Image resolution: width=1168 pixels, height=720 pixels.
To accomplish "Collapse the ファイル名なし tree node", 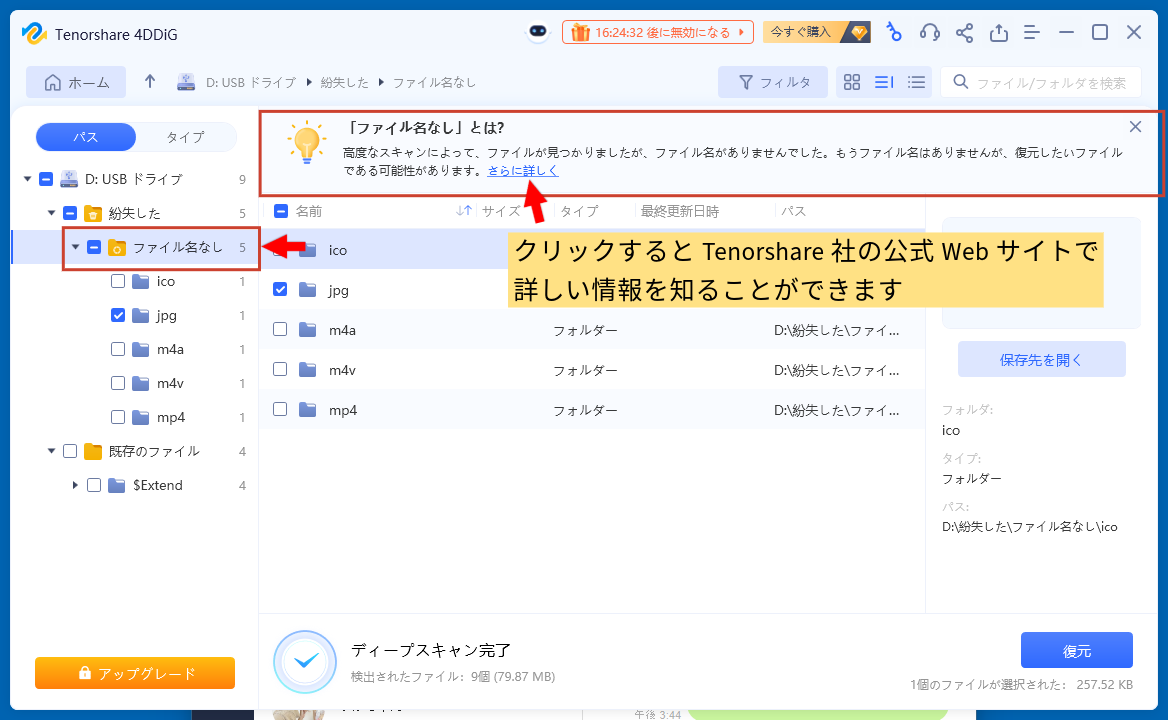I will (x=75, y=246).
